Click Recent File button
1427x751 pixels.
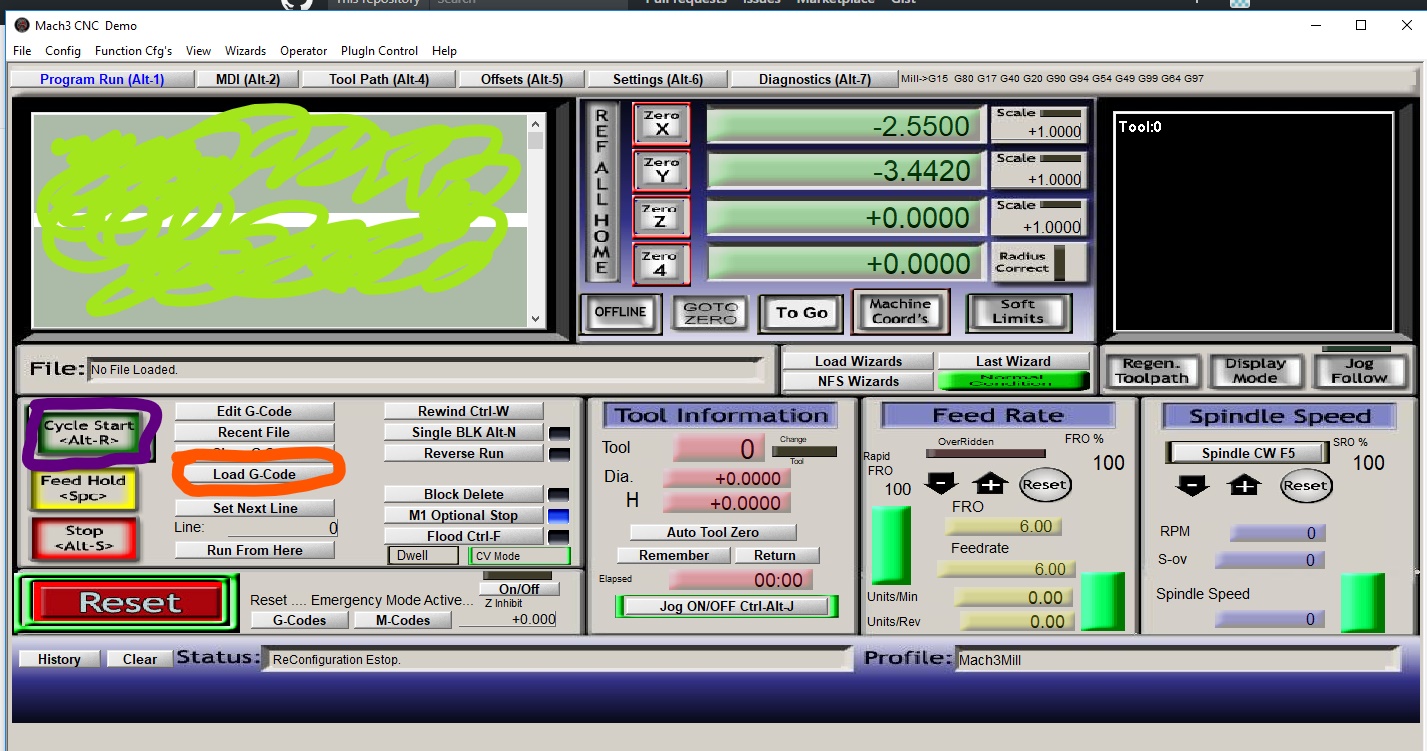254,432
